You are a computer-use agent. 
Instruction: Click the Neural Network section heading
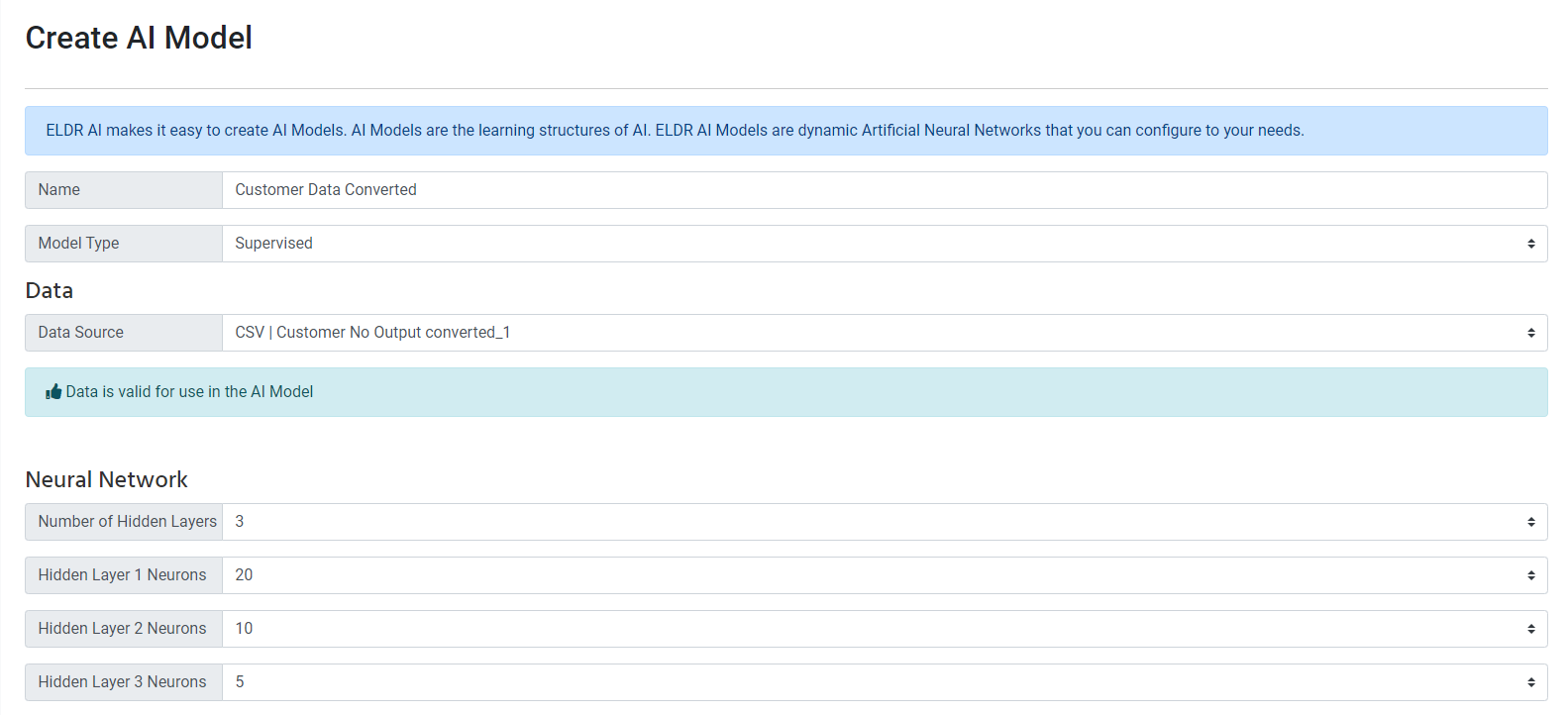pyautogui.click(x=106, y=479)
